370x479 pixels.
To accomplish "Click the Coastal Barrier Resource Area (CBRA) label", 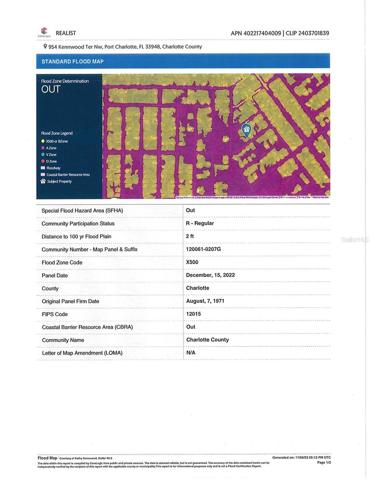I will tap(87, 328).
